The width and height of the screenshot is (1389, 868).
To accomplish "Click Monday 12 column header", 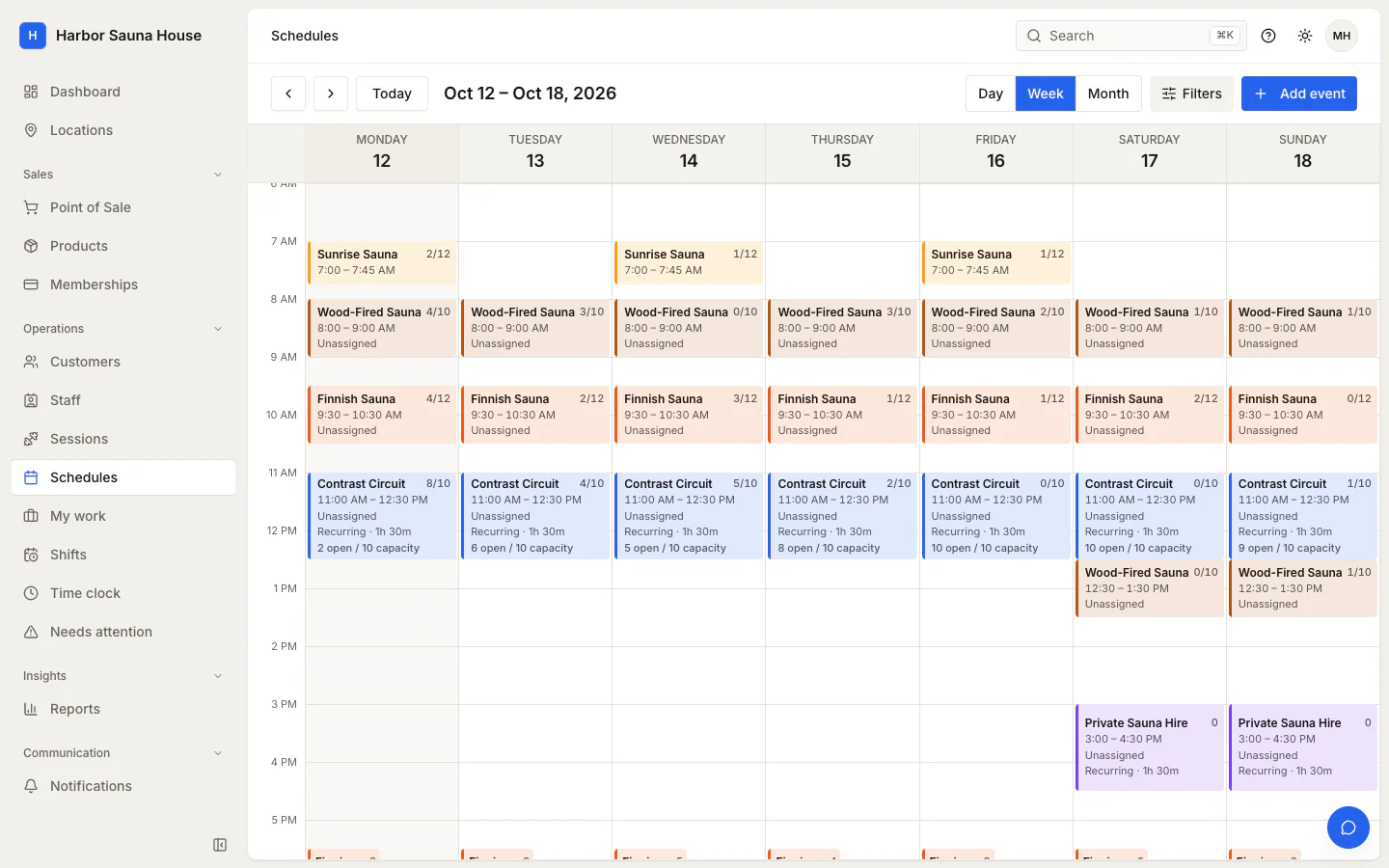I will pyautogui.click(x=382, y=152).
